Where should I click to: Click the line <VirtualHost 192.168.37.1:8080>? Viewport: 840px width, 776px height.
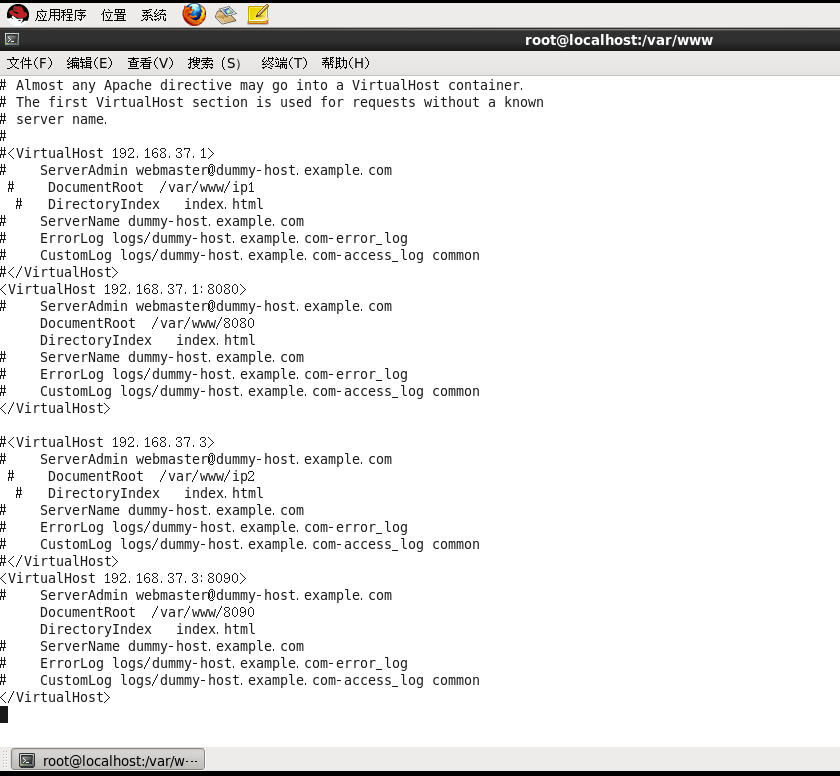(123, 289)
